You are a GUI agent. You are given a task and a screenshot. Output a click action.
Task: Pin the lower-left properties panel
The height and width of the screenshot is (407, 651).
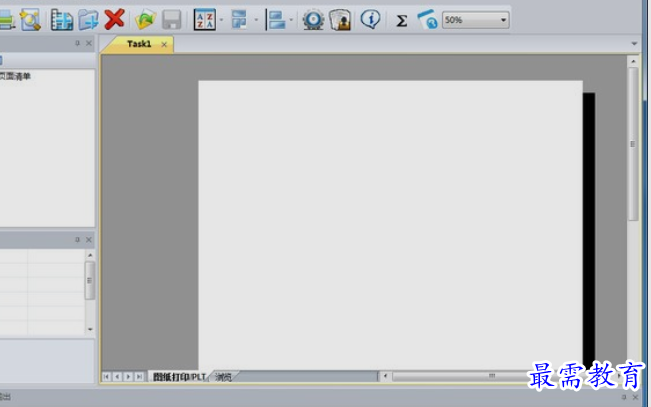[77, 240]
